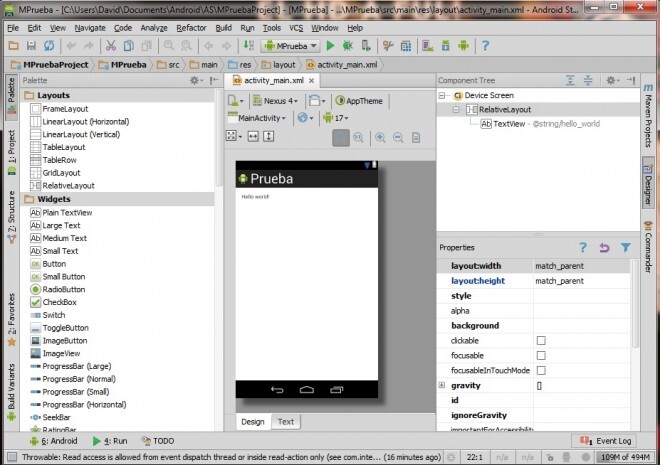Click the AppTheme button

(x=358, y=101)
